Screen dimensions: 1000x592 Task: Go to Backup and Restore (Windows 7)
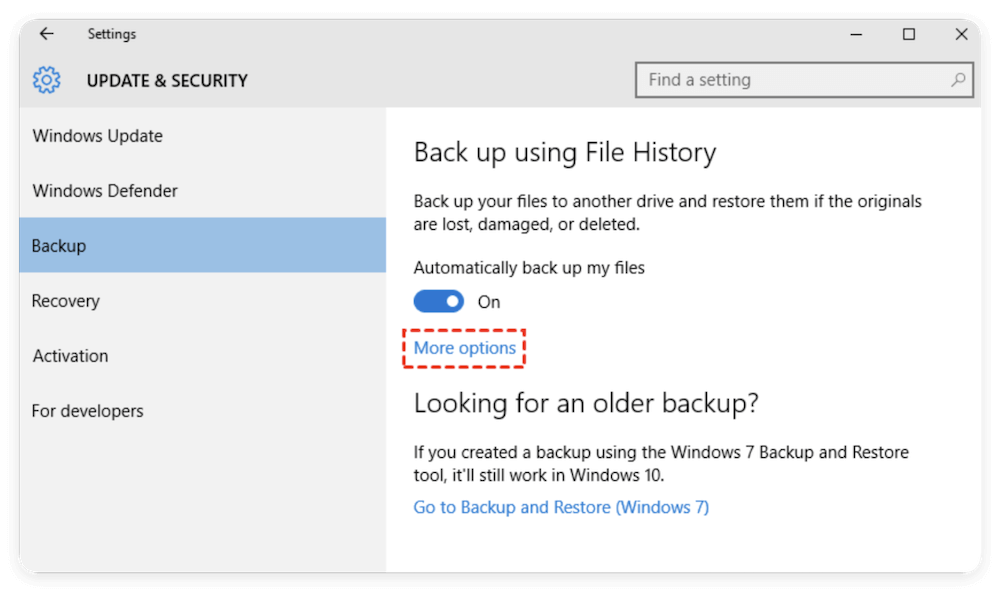tap(561, 507)
